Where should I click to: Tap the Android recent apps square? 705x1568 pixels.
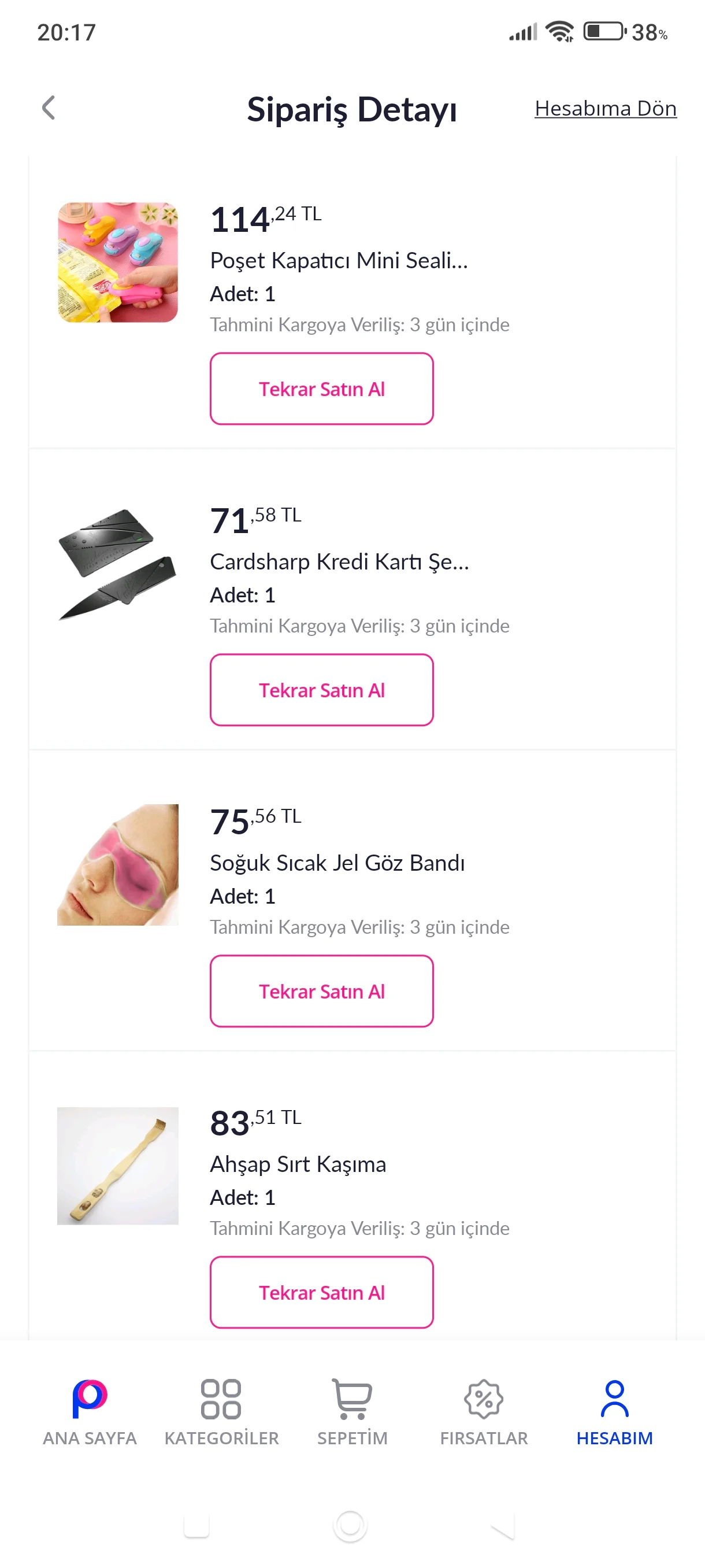point(196,1526)
